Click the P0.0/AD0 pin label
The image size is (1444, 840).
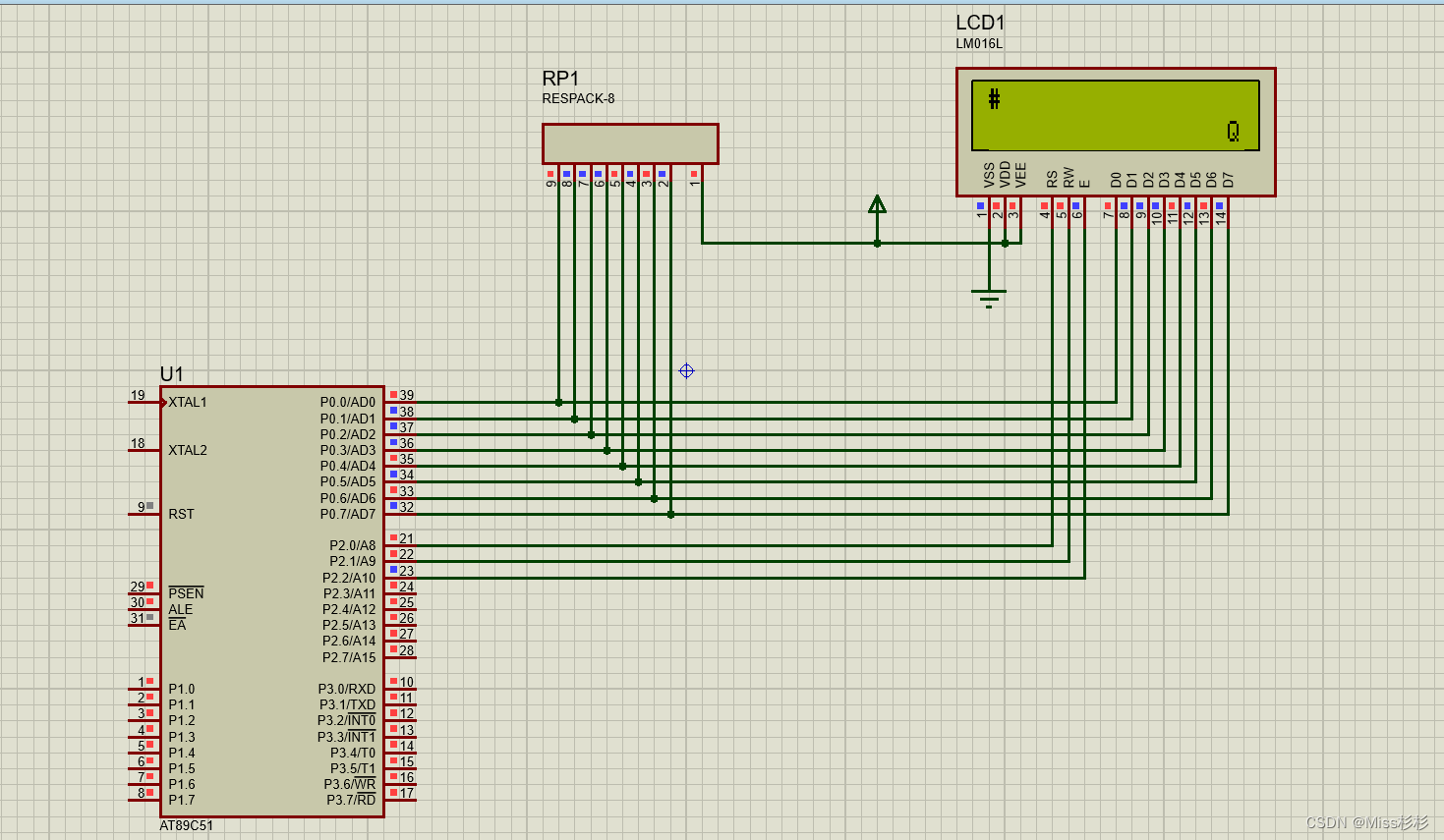(348, 402)
